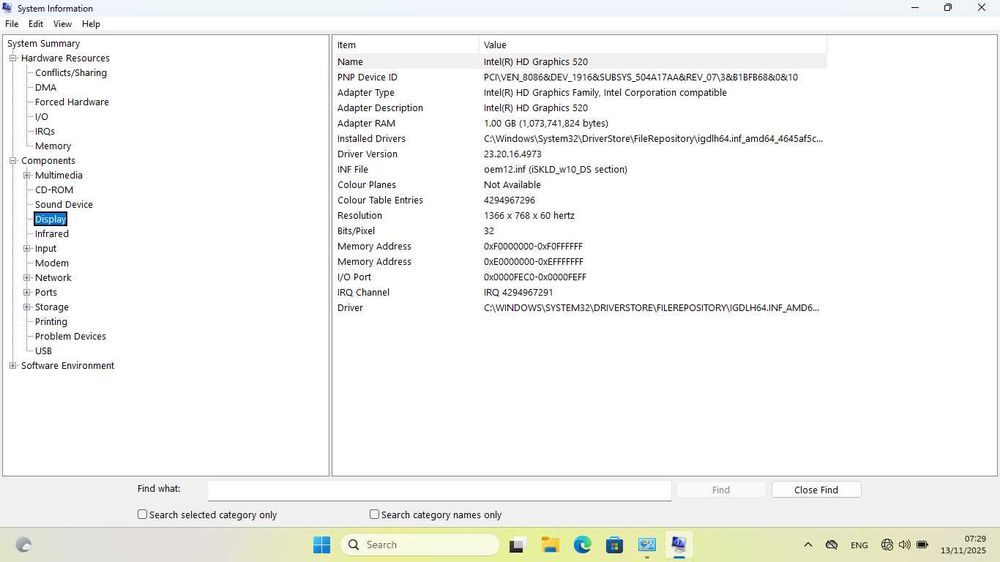This screenshot has height=562, width=1000.
Task: Collapse the Components node
Action: [13, 161]
